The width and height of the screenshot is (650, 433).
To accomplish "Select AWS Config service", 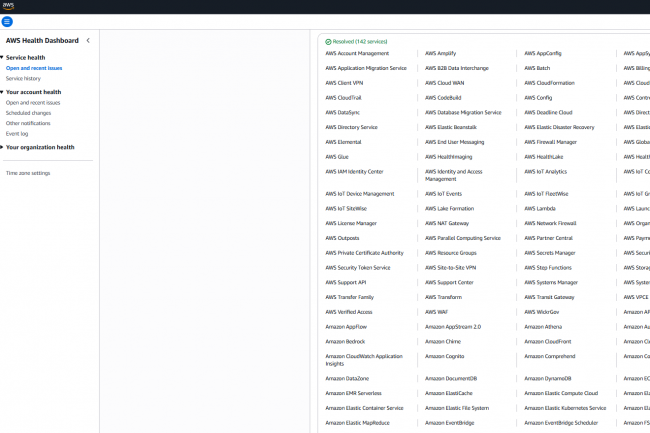I will (x=538, y=98).
